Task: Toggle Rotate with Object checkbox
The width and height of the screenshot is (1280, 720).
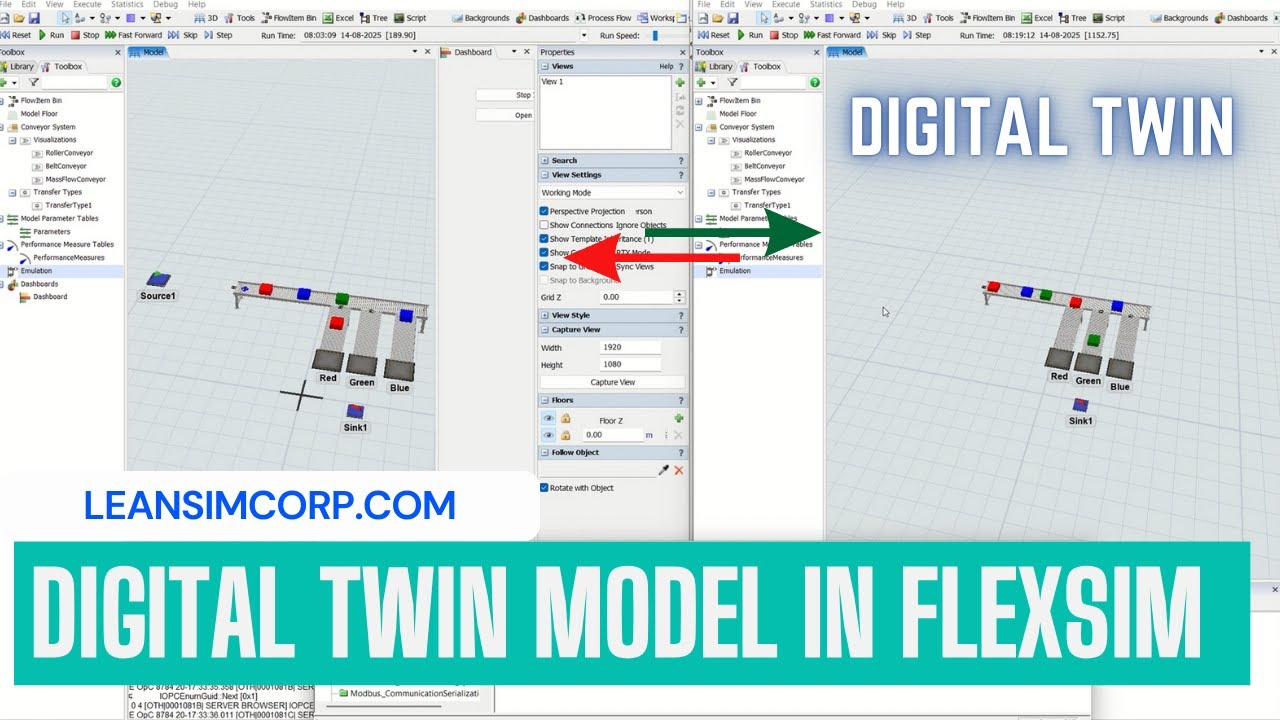Action: [x=544, y=488]
